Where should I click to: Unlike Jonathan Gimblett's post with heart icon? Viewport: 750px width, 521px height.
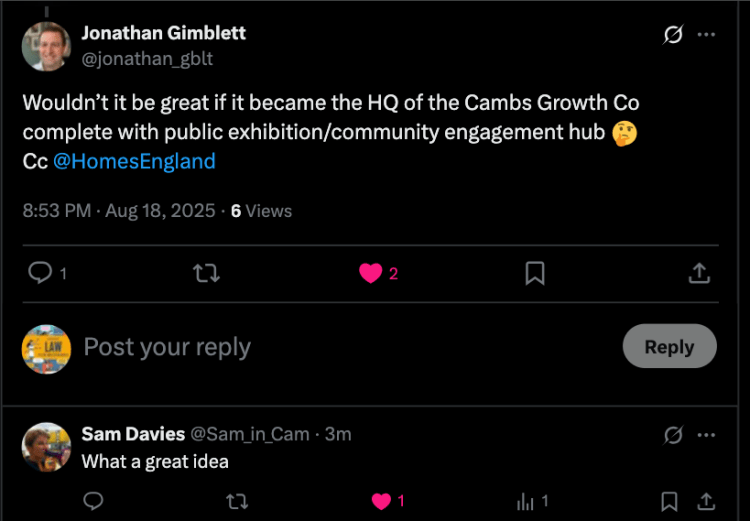(370, 272)
